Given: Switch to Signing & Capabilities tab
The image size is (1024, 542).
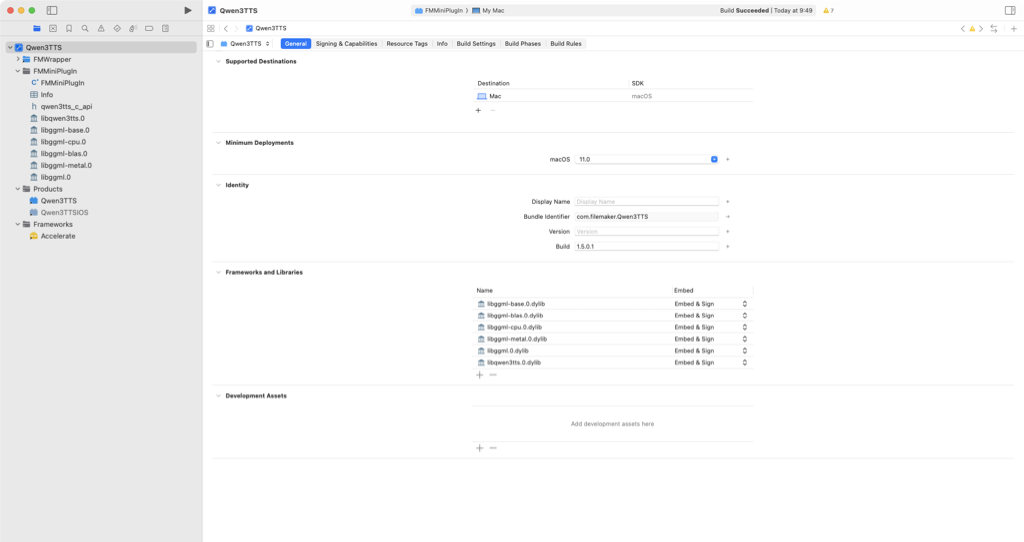Looking at the screenshot, I should 346,44.
